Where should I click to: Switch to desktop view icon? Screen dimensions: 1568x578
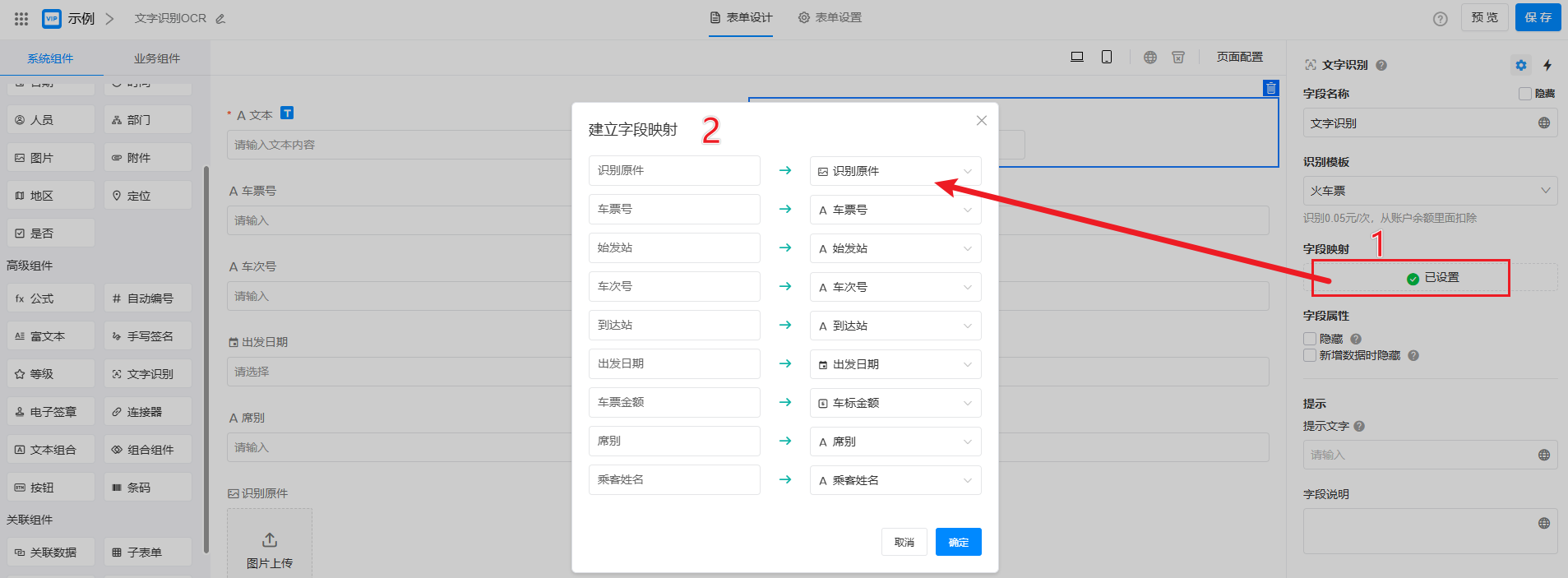click(x=1077, y=57)
